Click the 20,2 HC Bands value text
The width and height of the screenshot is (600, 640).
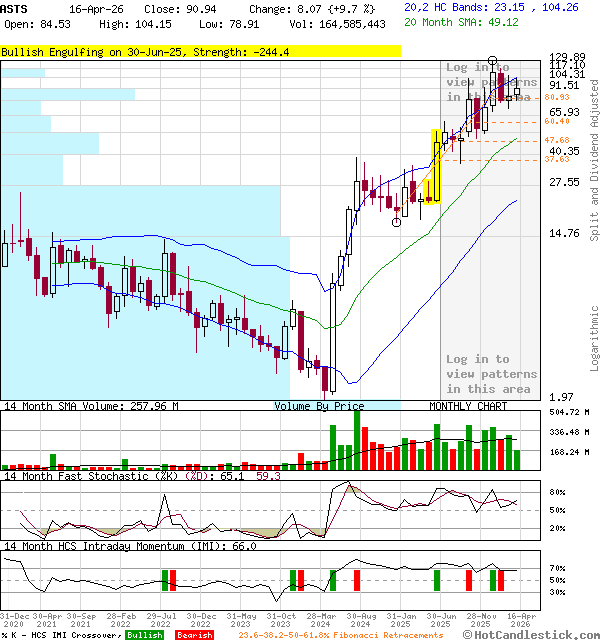point(491,7)
